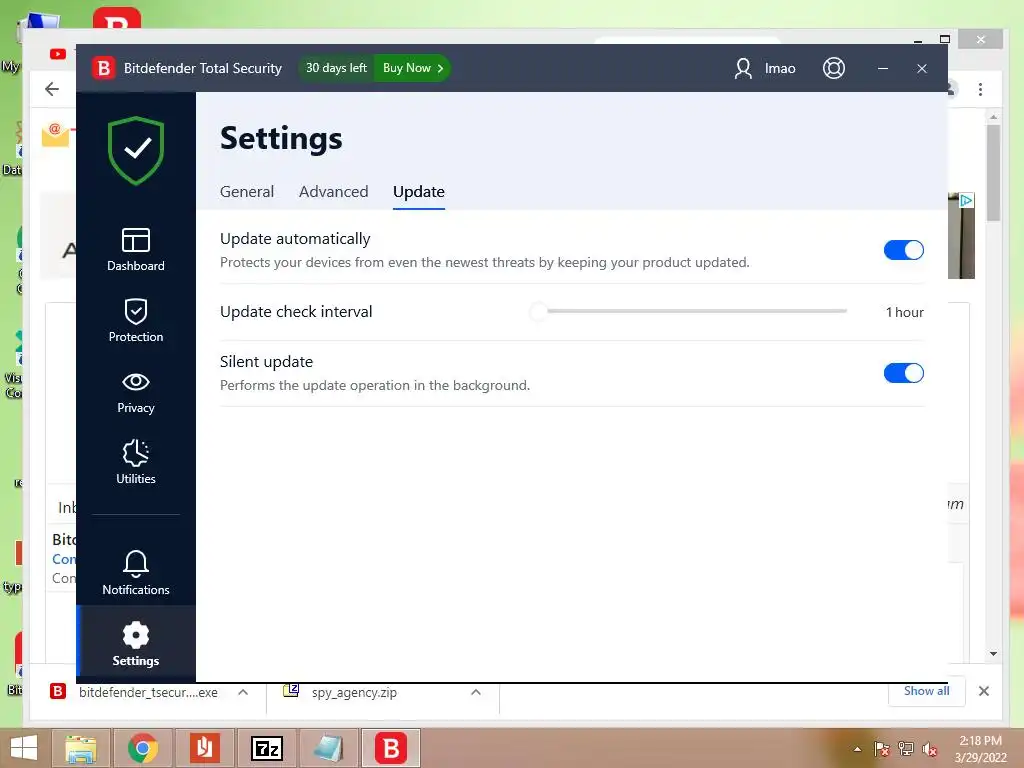Click the taskbar clock showing 2:18 PM
The image size is (1024, 768).
(980, 748)
